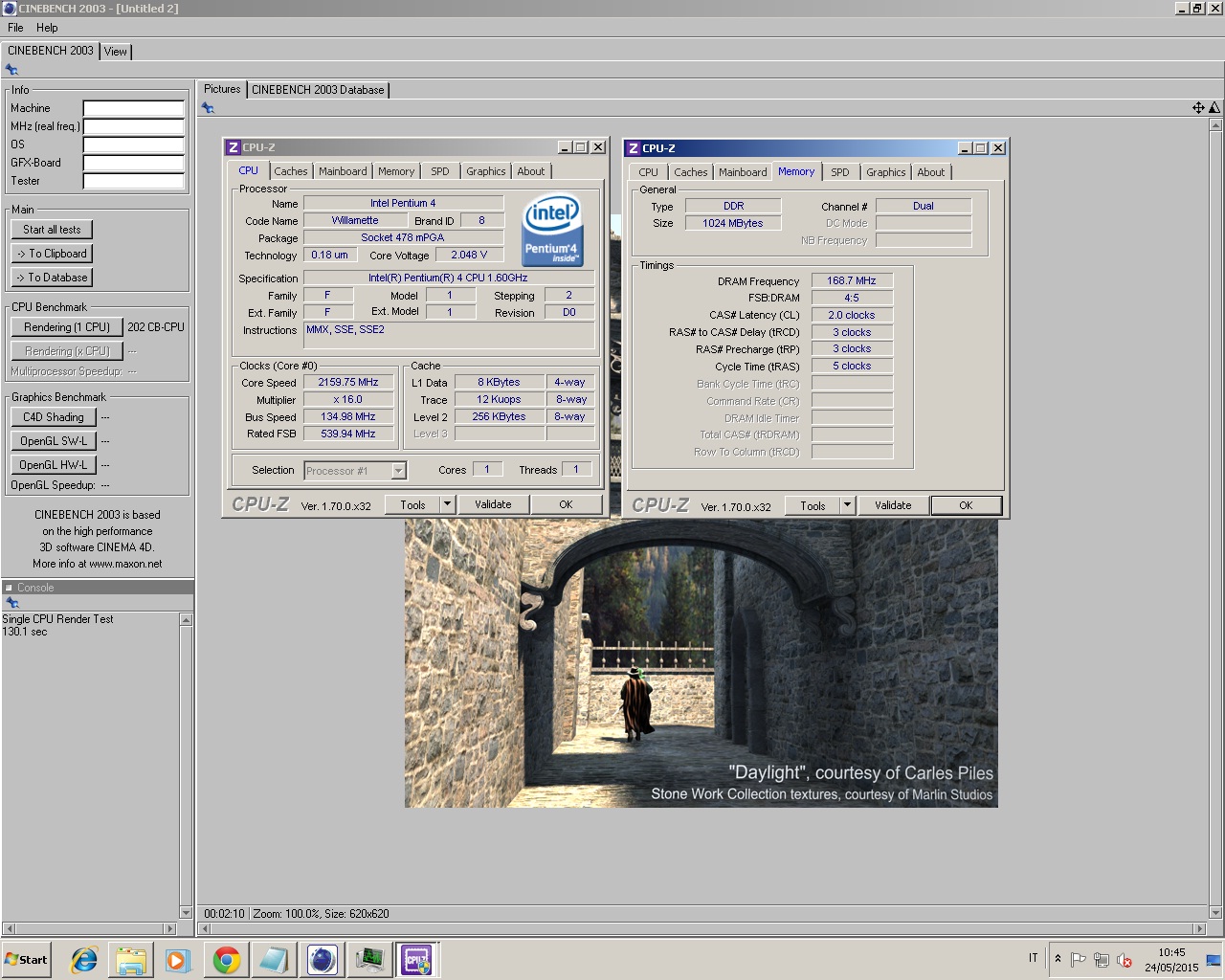The image size is (1225, 980).
Task: Click the 202 CB-CPU score text
Action: pos(156,327)
